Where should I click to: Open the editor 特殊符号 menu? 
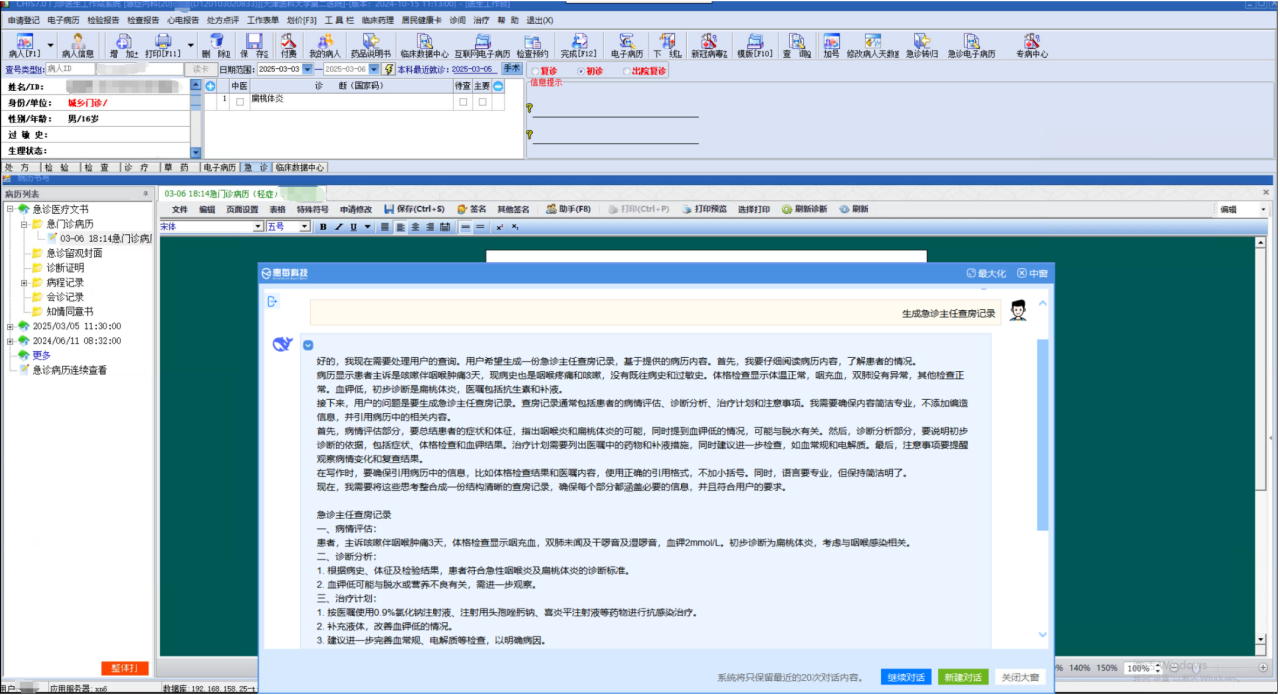(312, 209)
